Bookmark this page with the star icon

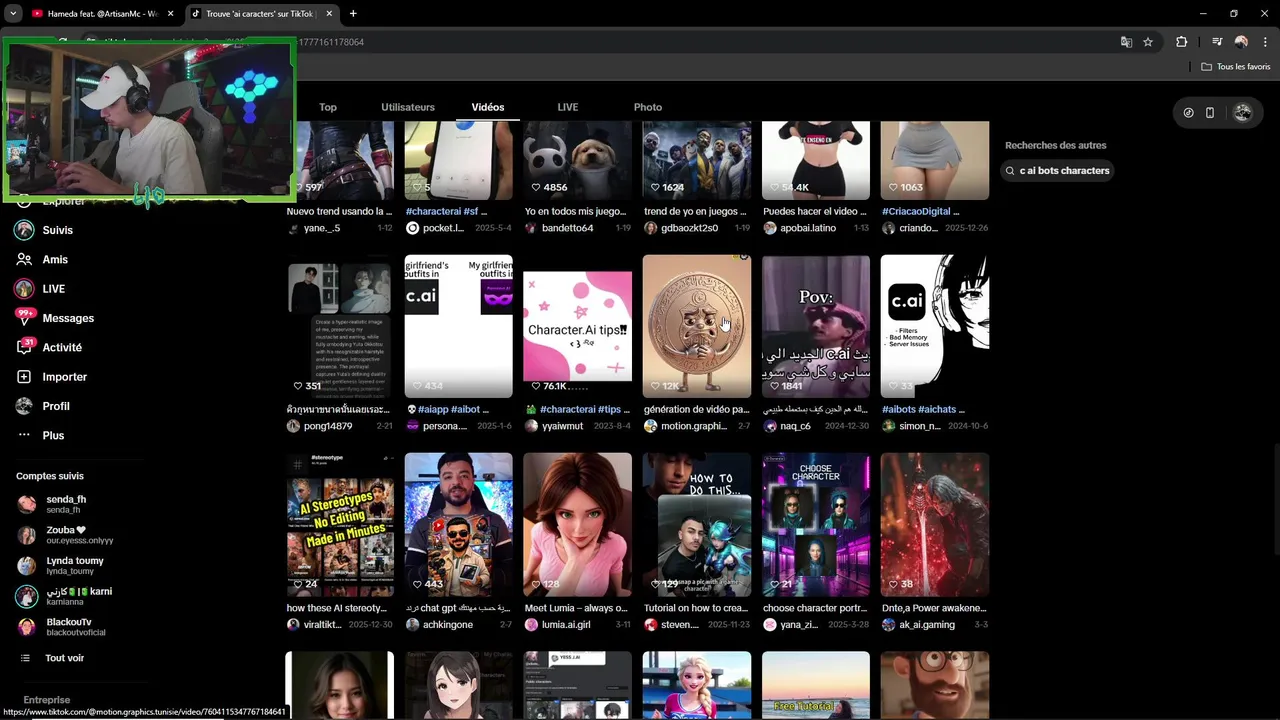[1148, 42]
